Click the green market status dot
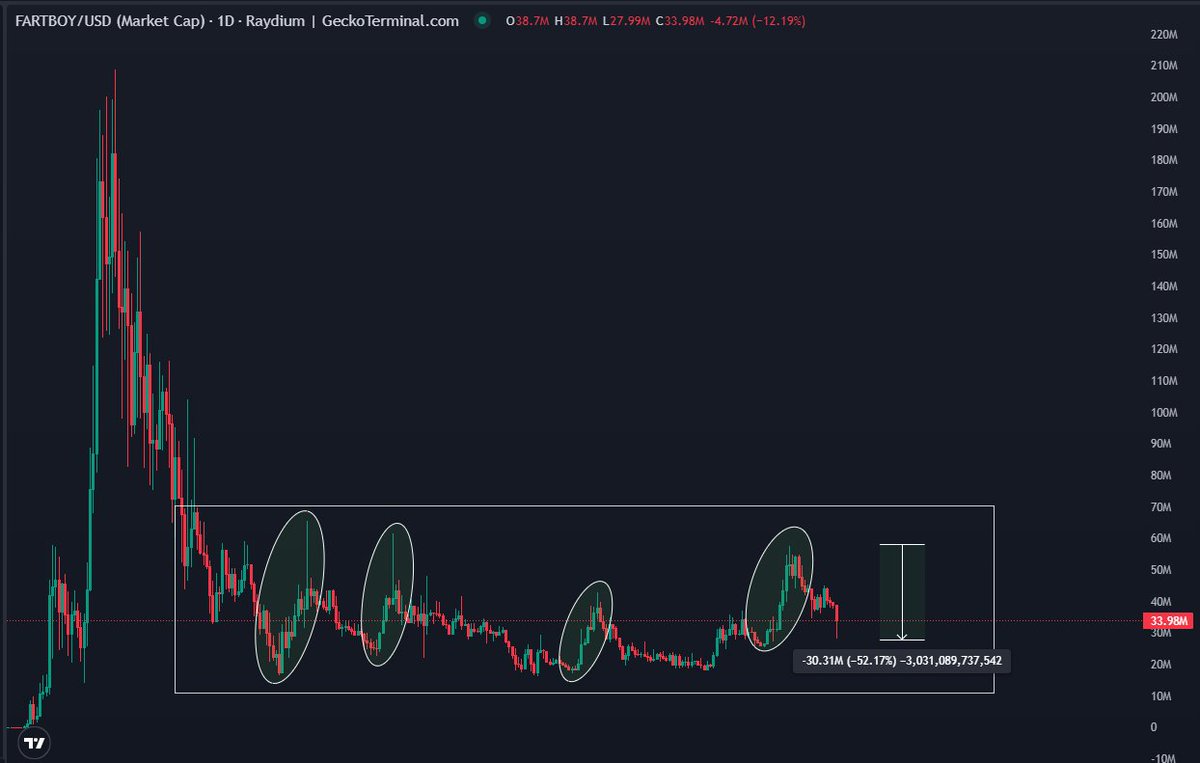Screen dimensions: 1200x763 (x=484, y=20)
